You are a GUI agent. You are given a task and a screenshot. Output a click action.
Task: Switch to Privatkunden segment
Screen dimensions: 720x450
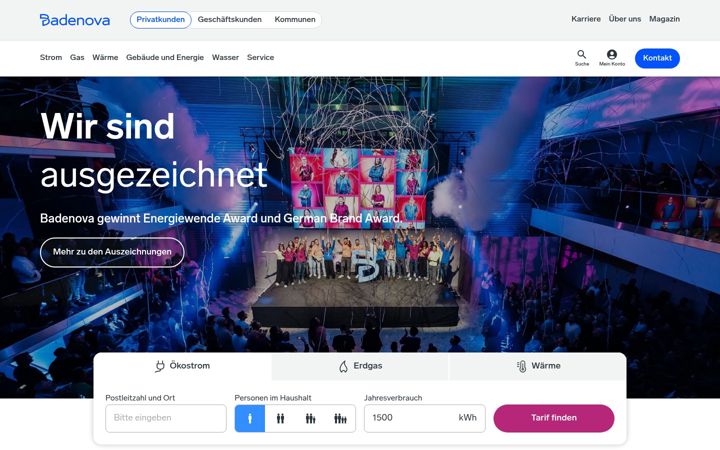click(x=161, y=20)
